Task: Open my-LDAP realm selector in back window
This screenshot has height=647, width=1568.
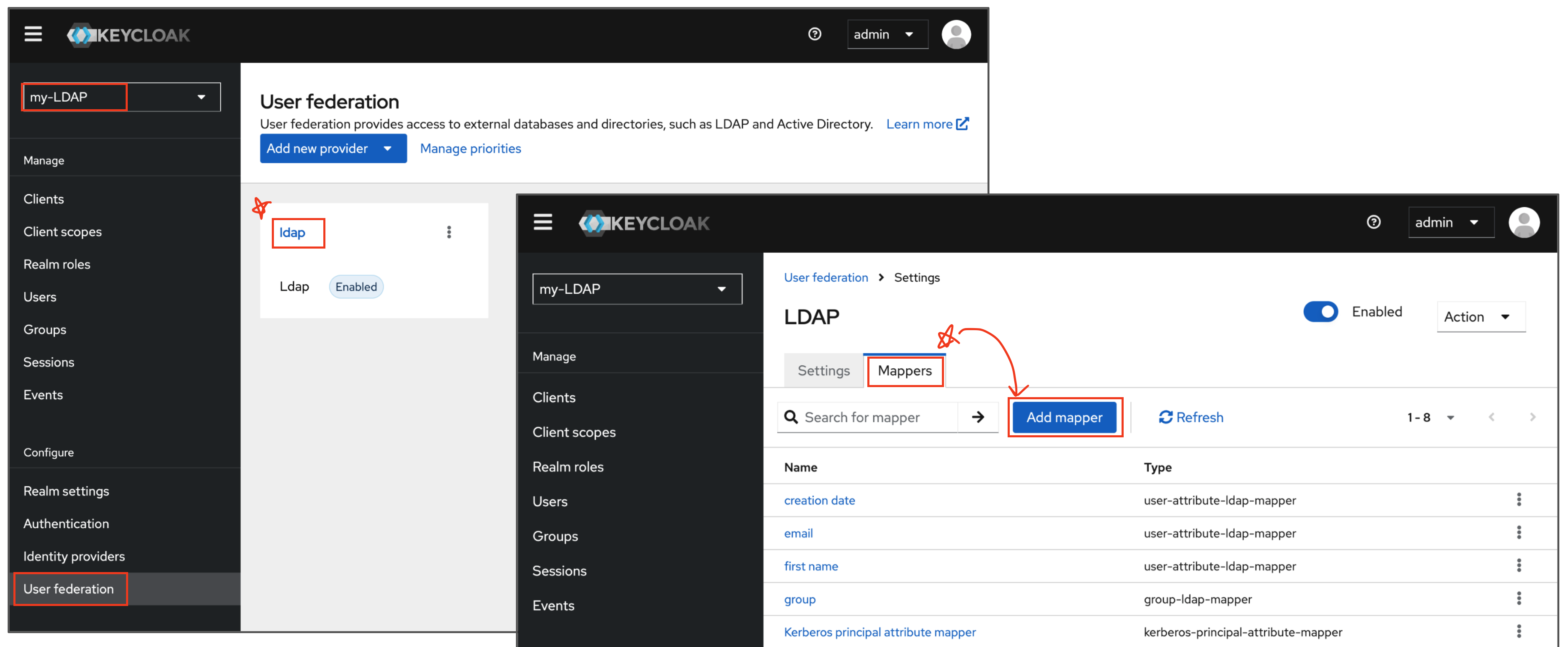Action: click(x=121, y=97)
